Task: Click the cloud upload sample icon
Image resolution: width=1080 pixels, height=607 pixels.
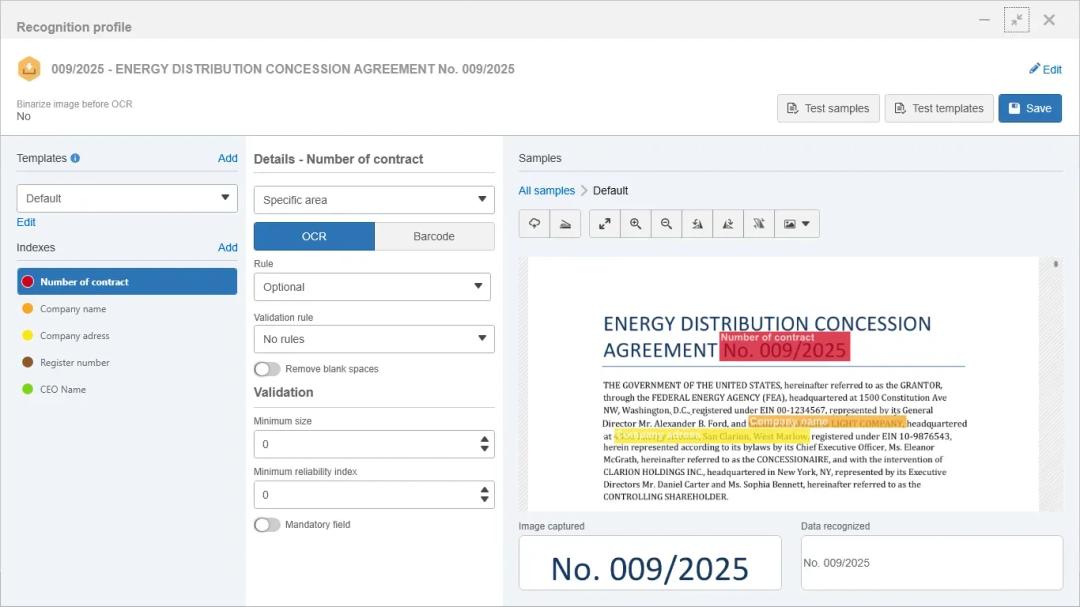Action: (534, 224)
